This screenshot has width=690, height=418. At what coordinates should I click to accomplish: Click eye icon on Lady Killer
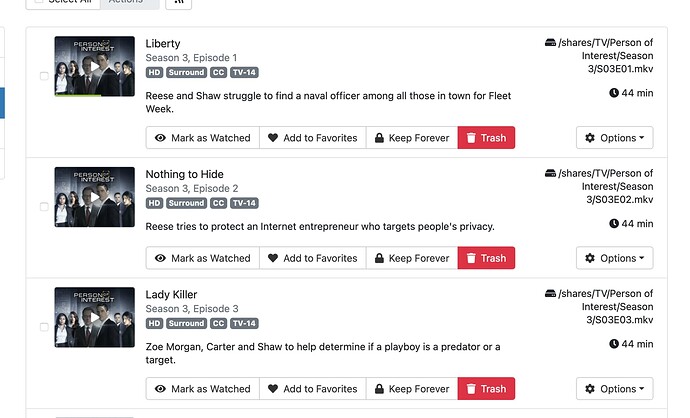pyautogui.click(x=160, y=389)
